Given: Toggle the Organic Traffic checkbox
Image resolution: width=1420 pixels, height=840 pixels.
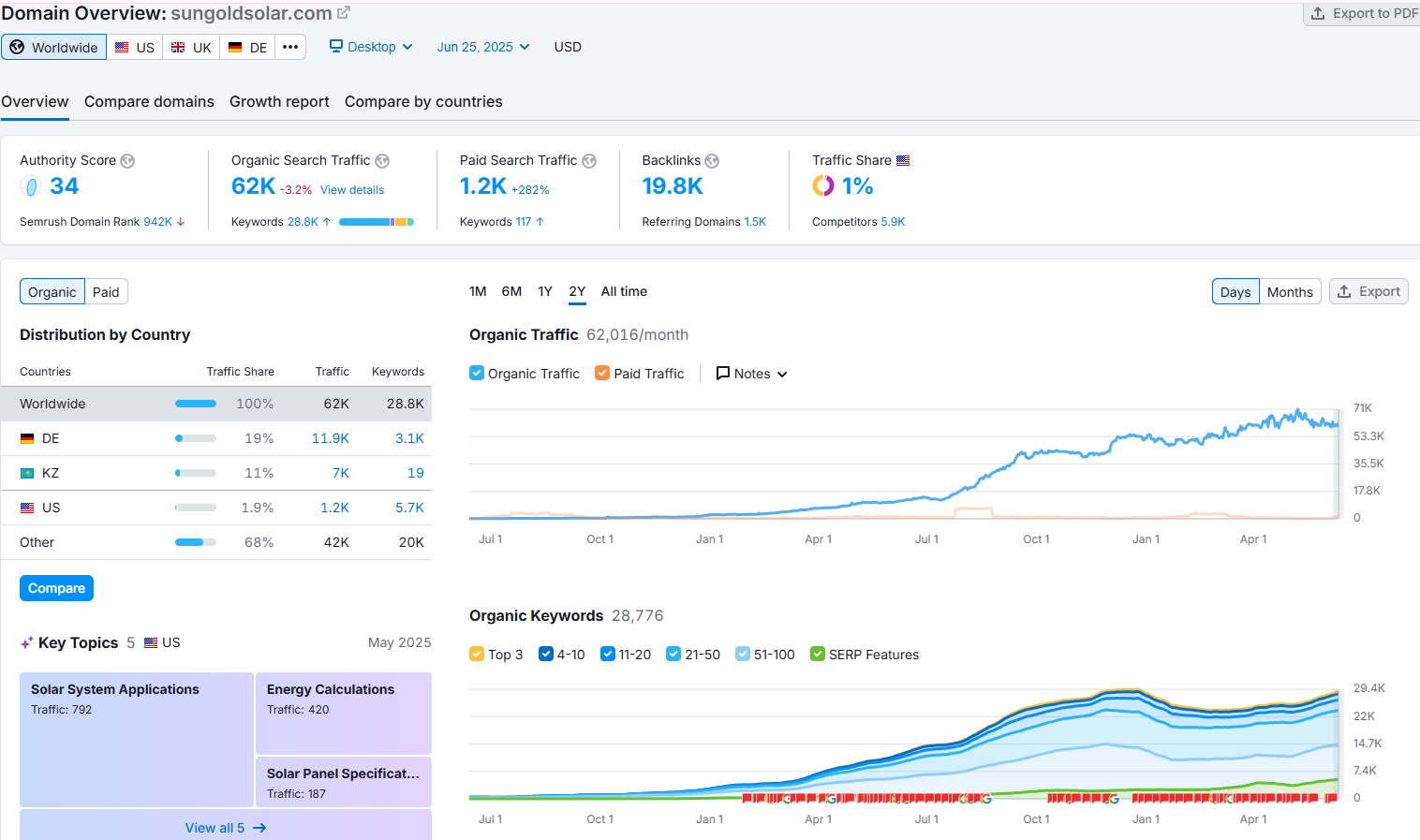Looking at the screenshot, I should (x=477, y=373).
